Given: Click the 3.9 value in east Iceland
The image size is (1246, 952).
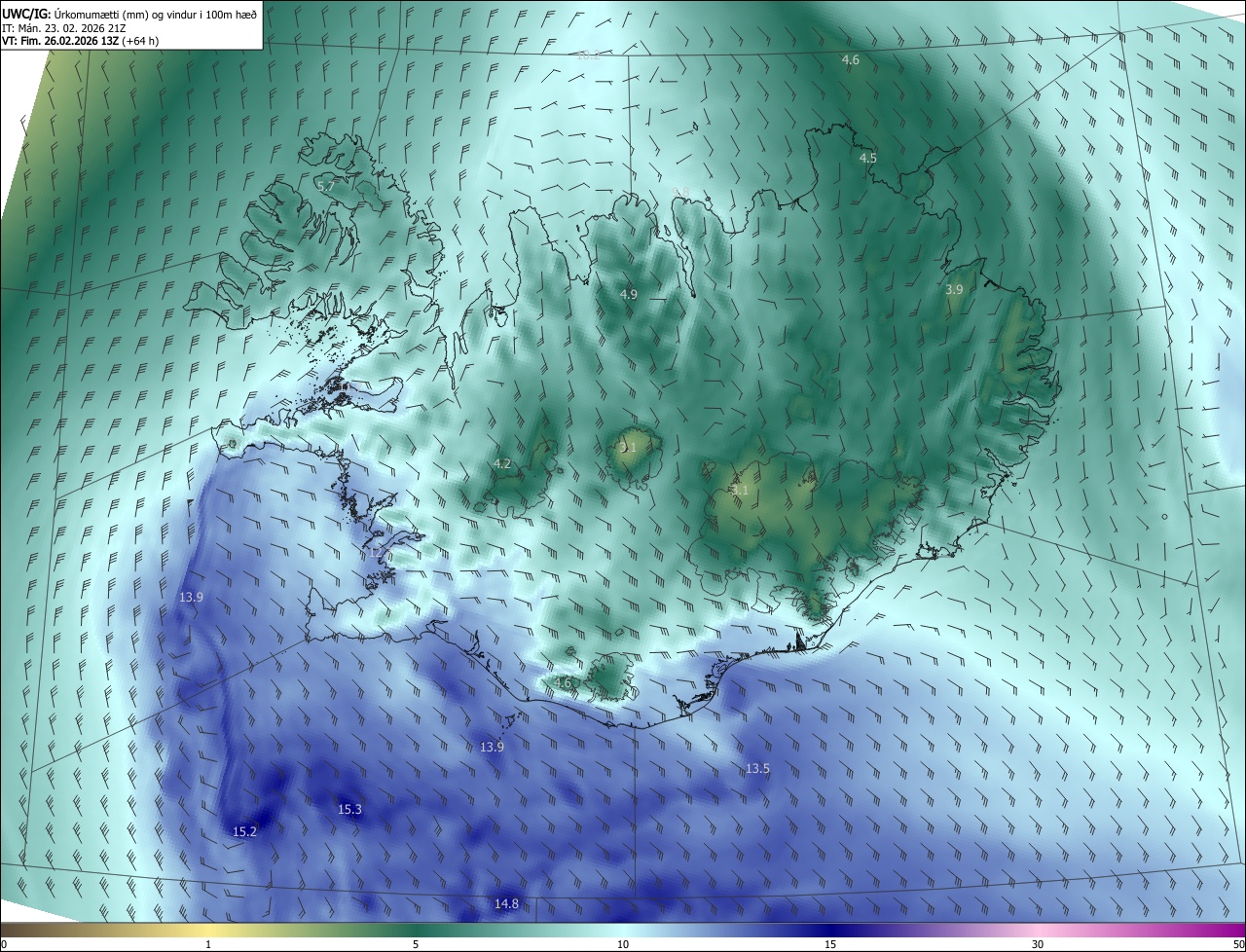Looking at the screenshot, I should pos(954,290).
